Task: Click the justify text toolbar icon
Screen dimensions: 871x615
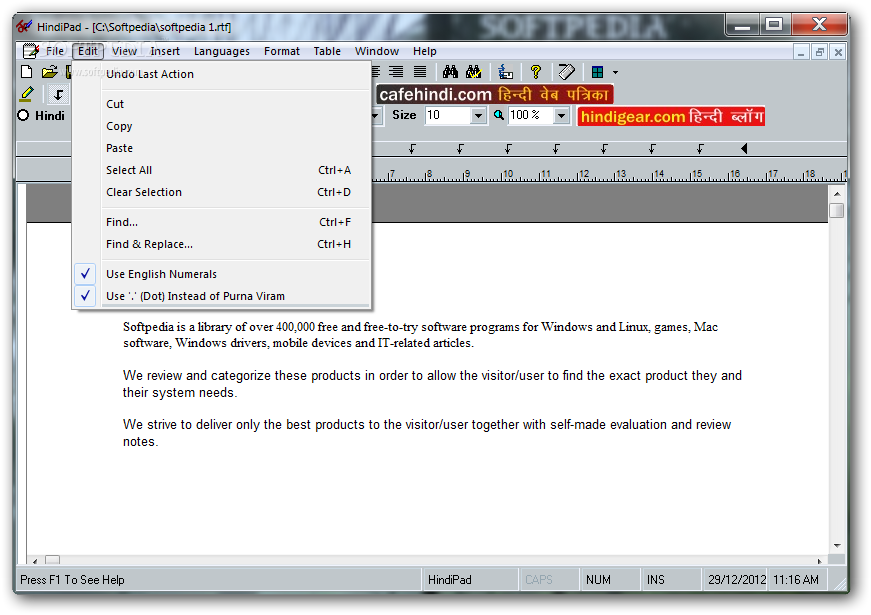Action: point(420,72)
